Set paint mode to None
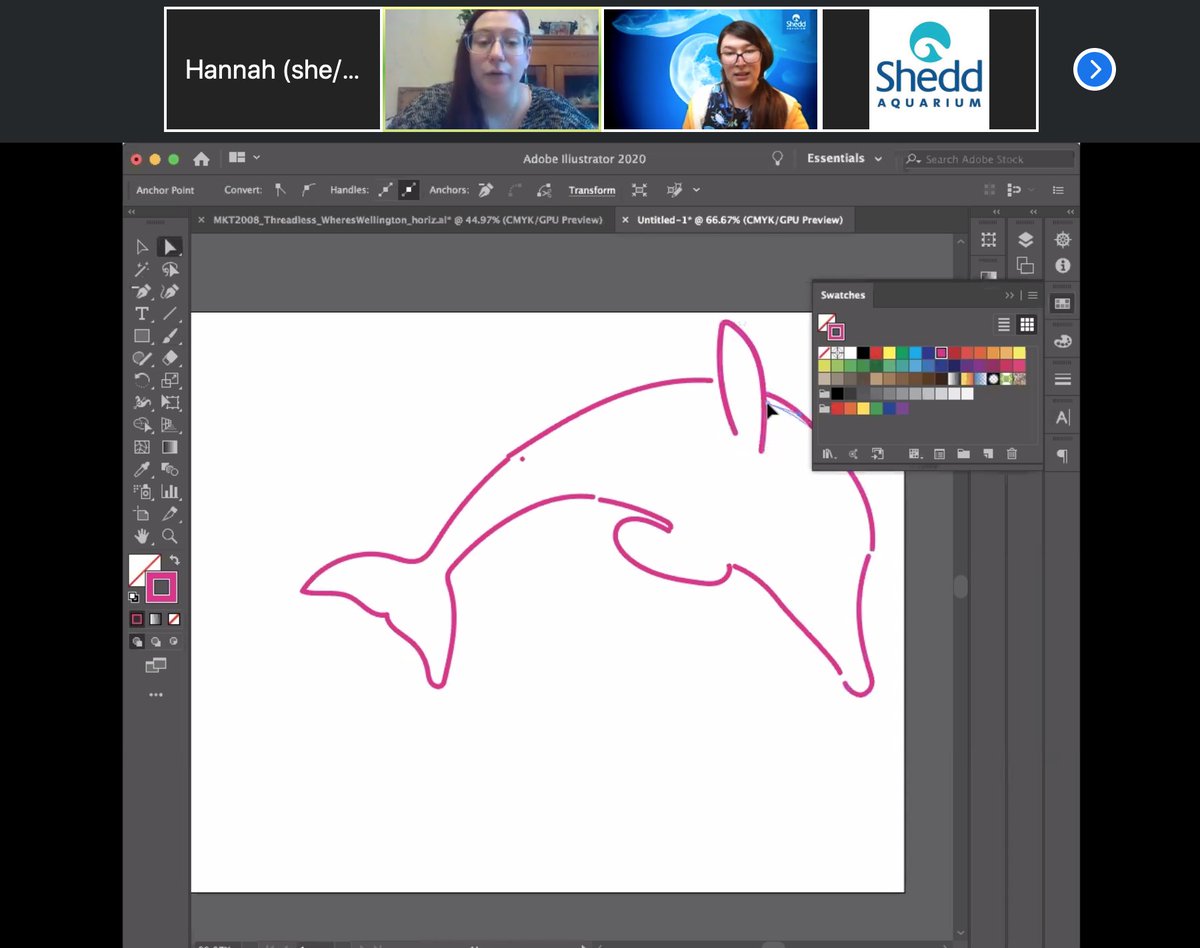This screenshot has height=948, width=1200. [174, 619]
